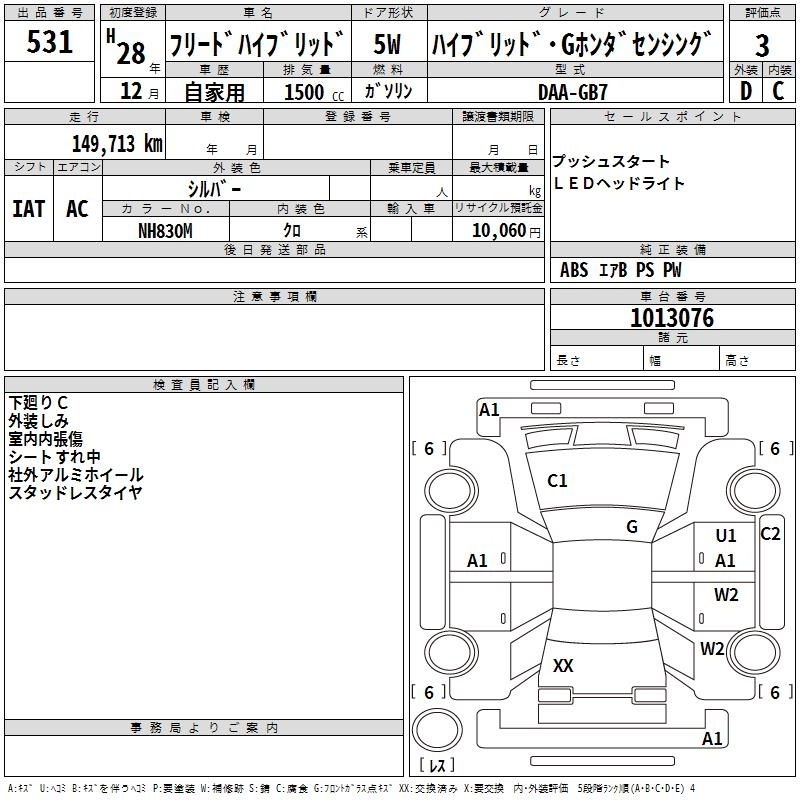
Task: Select the U1 dent mark on diagram
Action: (726, 536)
